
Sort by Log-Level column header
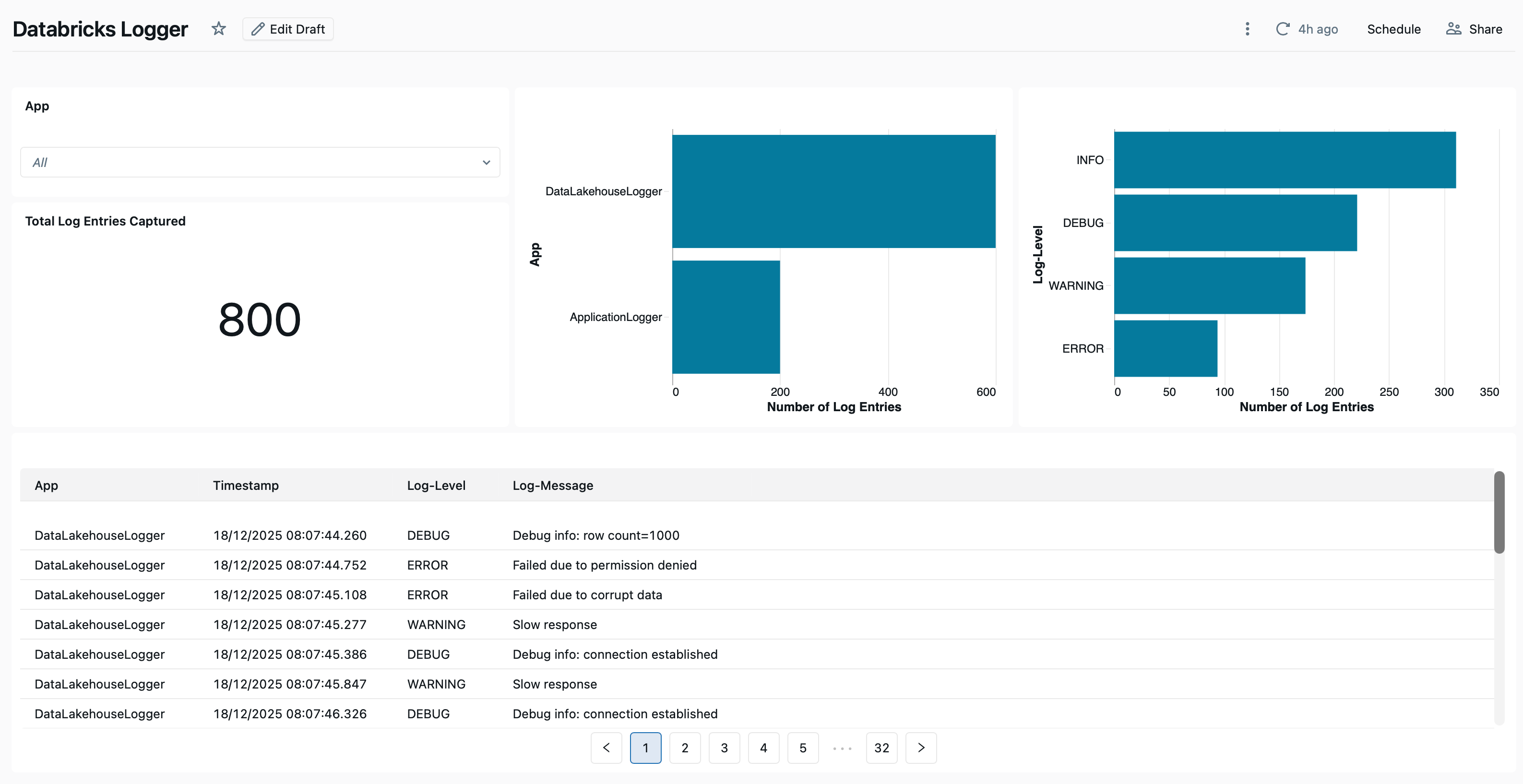436,486
